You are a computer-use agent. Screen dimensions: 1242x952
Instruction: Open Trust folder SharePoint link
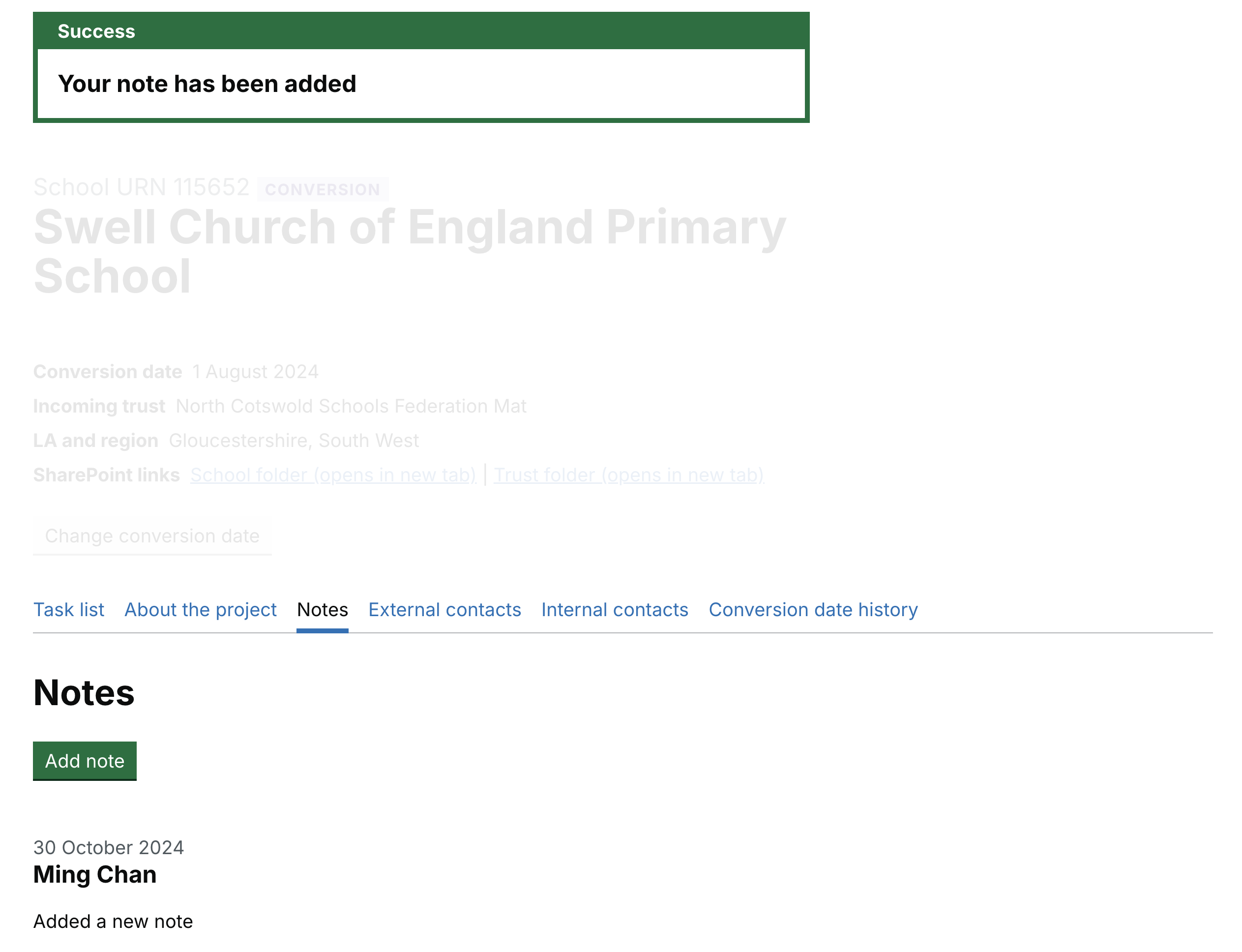(x=628, y=475)
